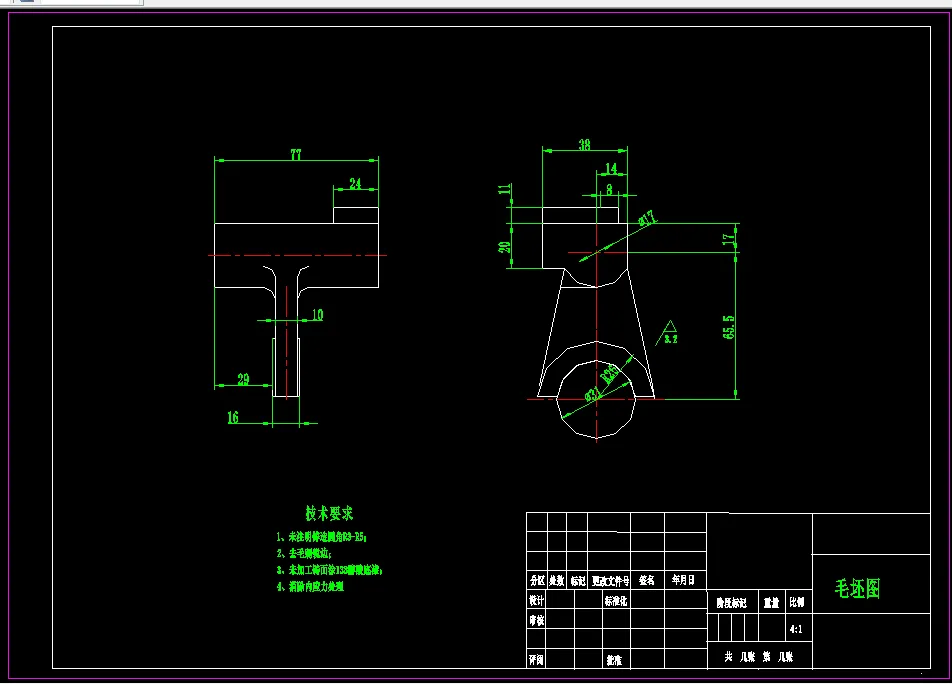Click the 比例 title block cell
The width and height of the screenshot is (952, 684).
797,602
